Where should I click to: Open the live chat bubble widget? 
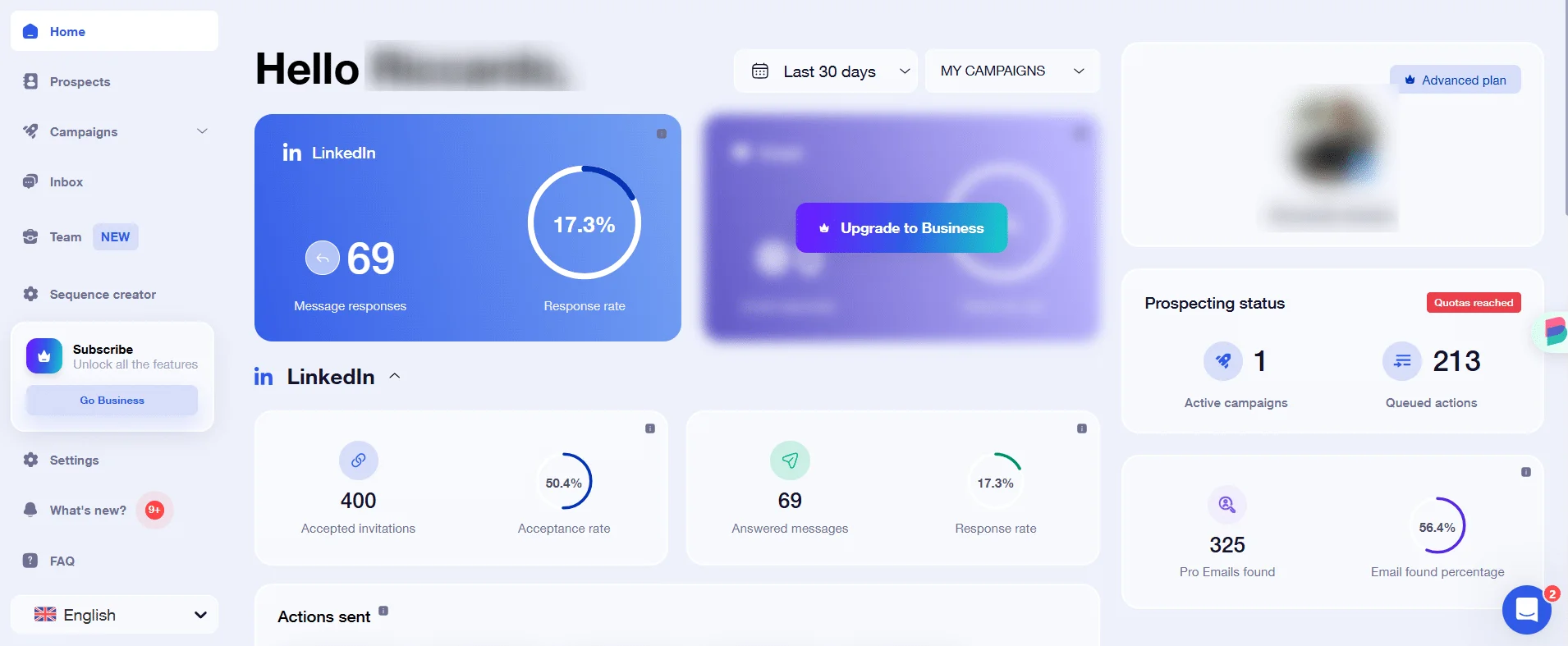[x=1527, y=610]
